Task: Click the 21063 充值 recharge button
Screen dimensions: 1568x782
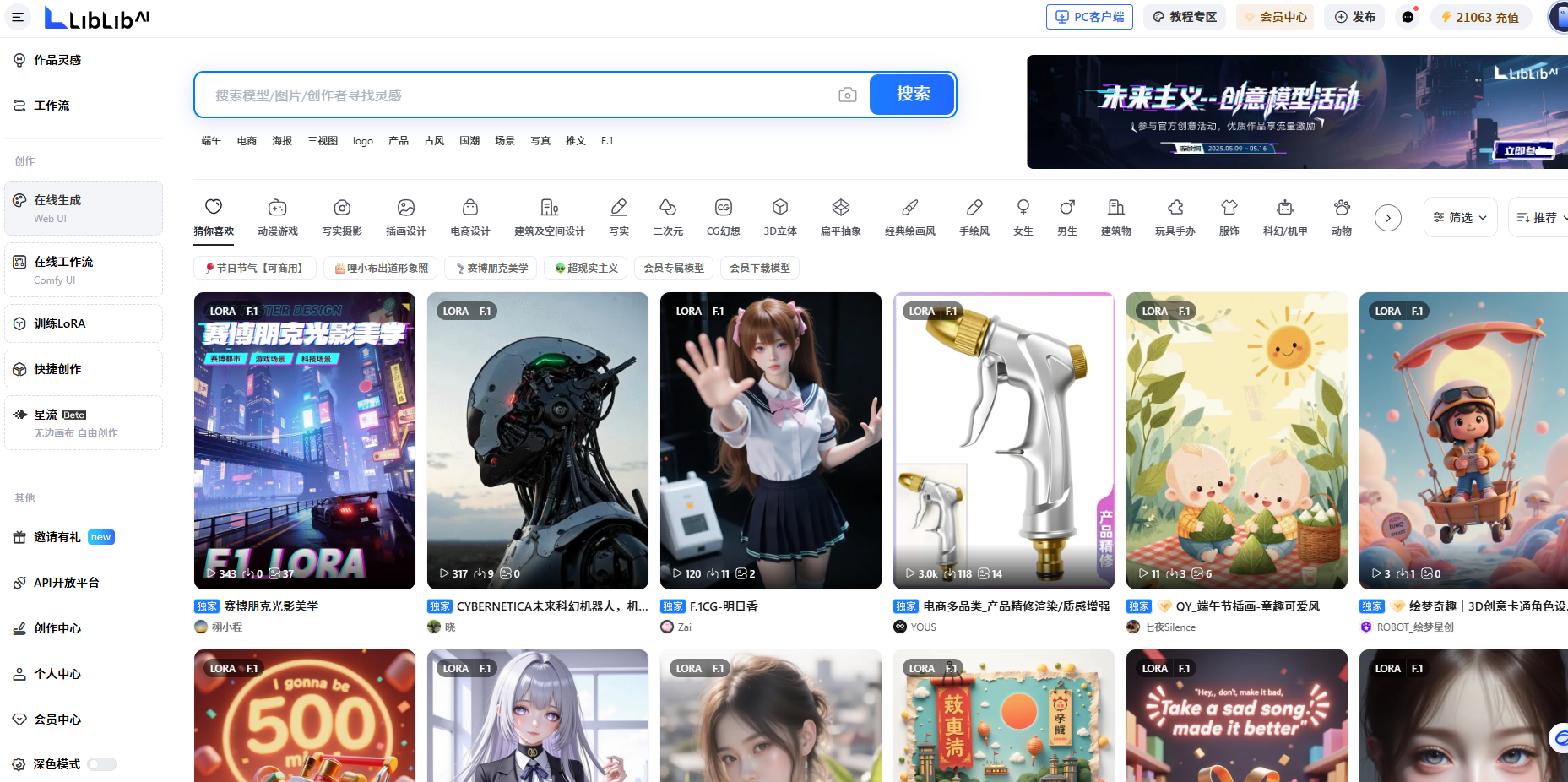Action: (x=1481, y=17)
